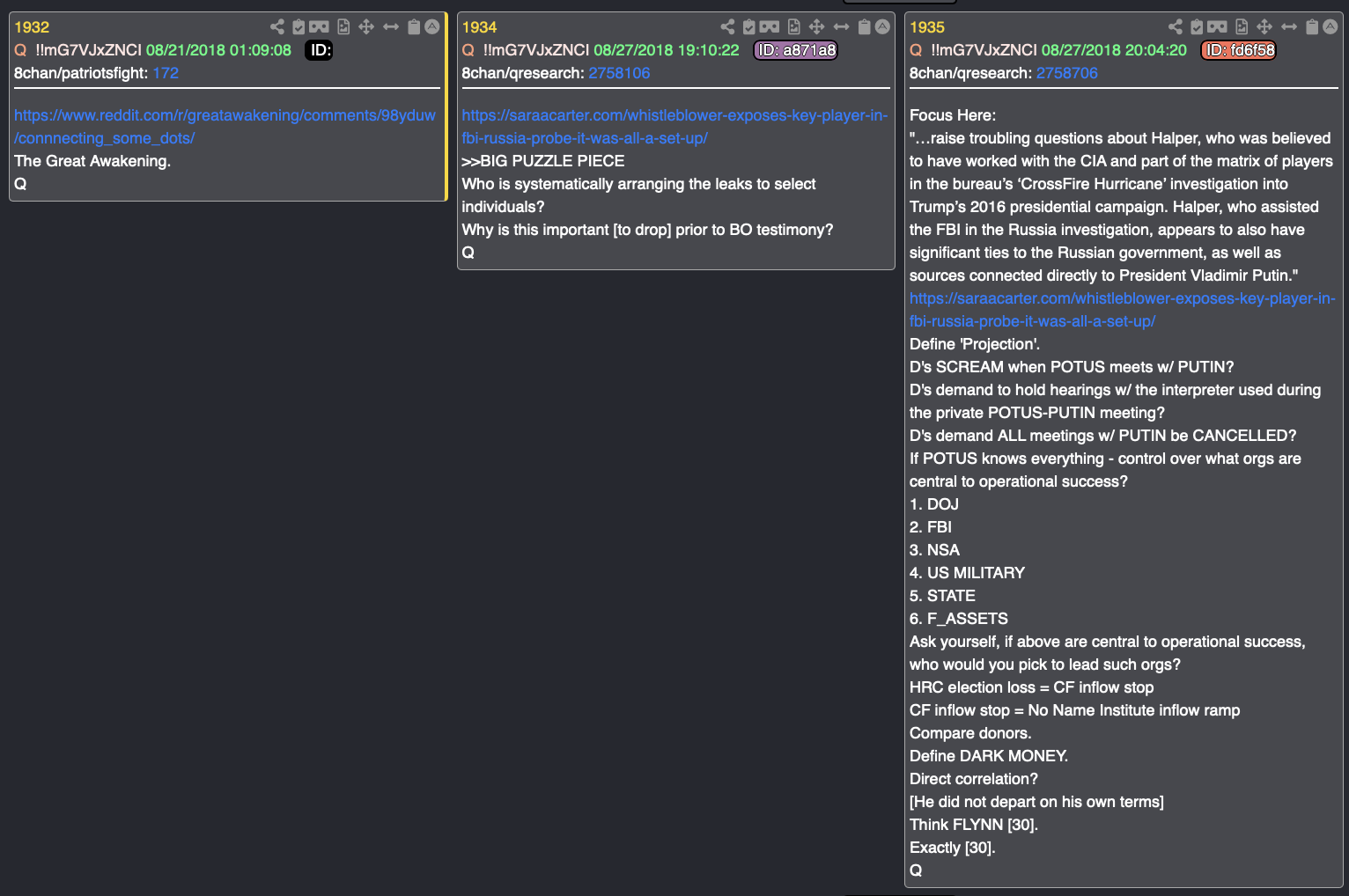Copy post 1935 with the plain clipboard icon
1349x896 pixels.
pos(1313,27)
